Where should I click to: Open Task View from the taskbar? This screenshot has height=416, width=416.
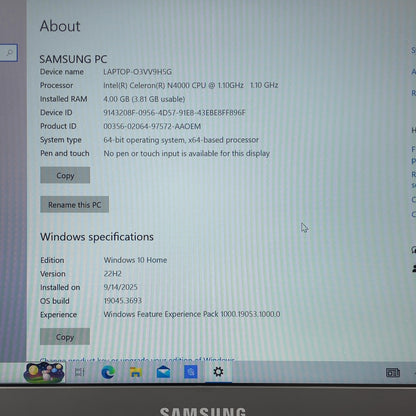pyautogui.click(x=80, y=372)
